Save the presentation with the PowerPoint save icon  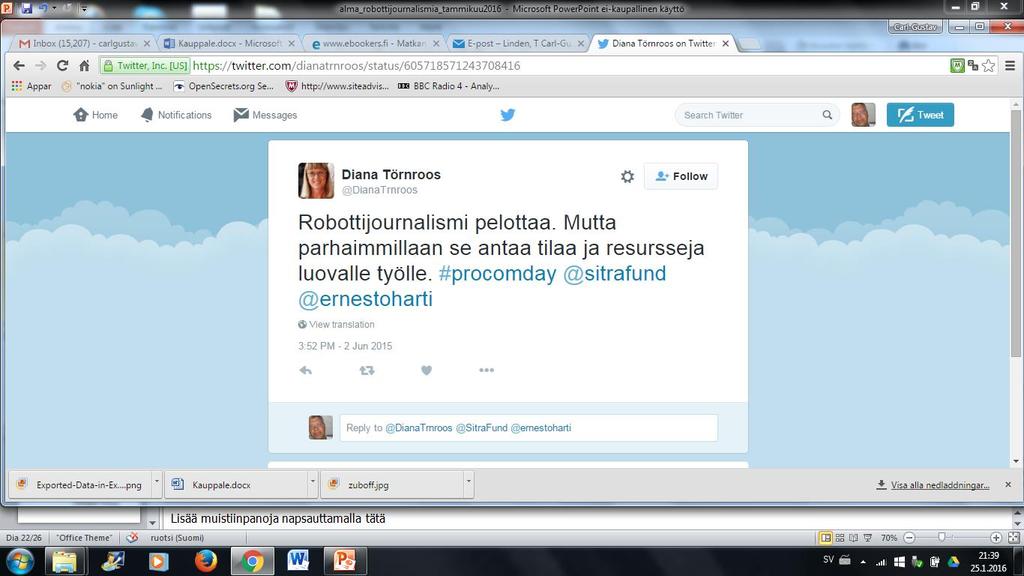point(26,8)
